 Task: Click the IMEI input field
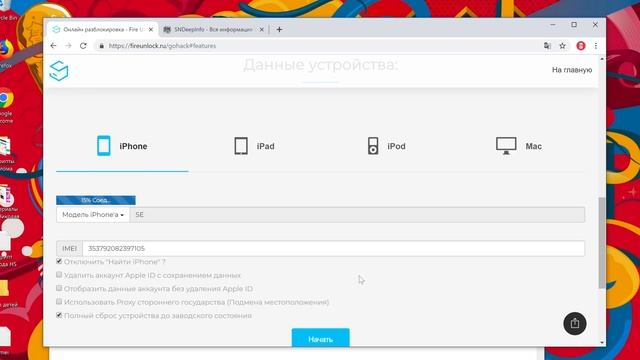[x=333, y=248]
